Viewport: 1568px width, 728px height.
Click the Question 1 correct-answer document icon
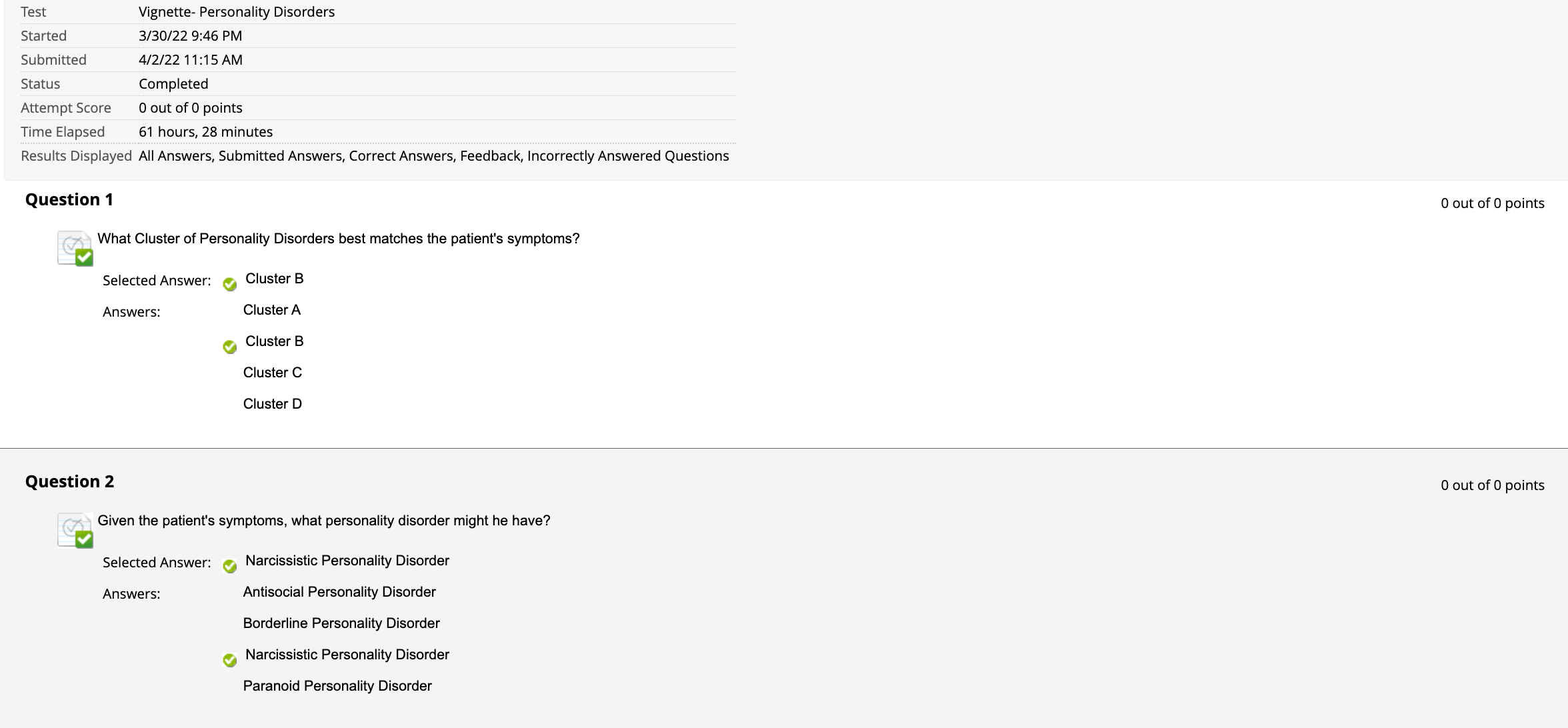pos(75,248)
